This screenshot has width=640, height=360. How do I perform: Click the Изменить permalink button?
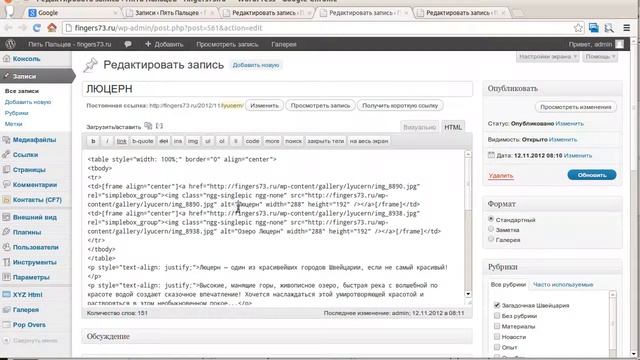(x=264, y=105)
